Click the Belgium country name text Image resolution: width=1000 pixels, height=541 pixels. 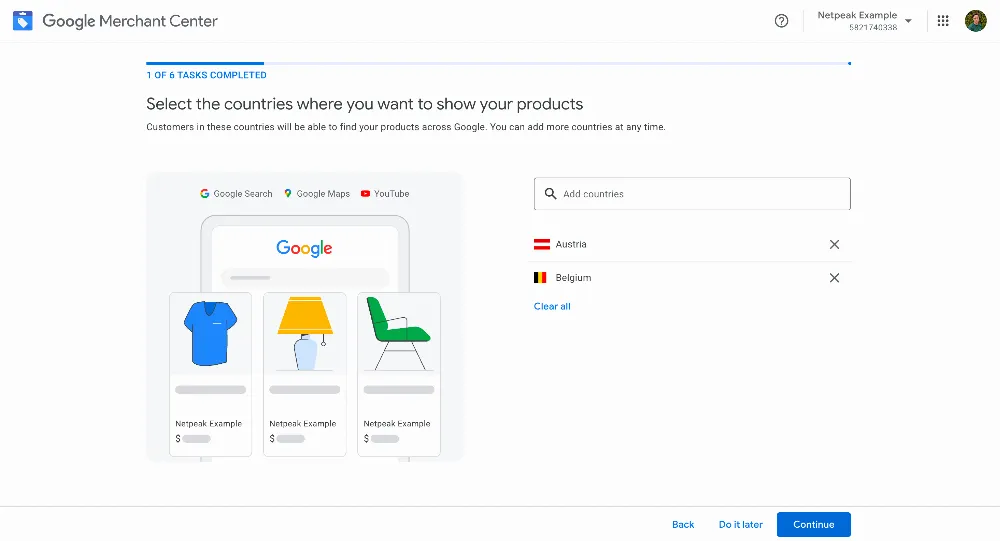click(573, 278)
